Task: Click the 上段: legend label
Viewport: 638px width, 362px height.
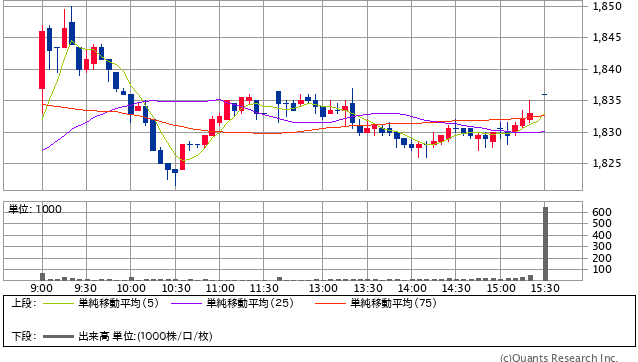Action: pos(24,303)
